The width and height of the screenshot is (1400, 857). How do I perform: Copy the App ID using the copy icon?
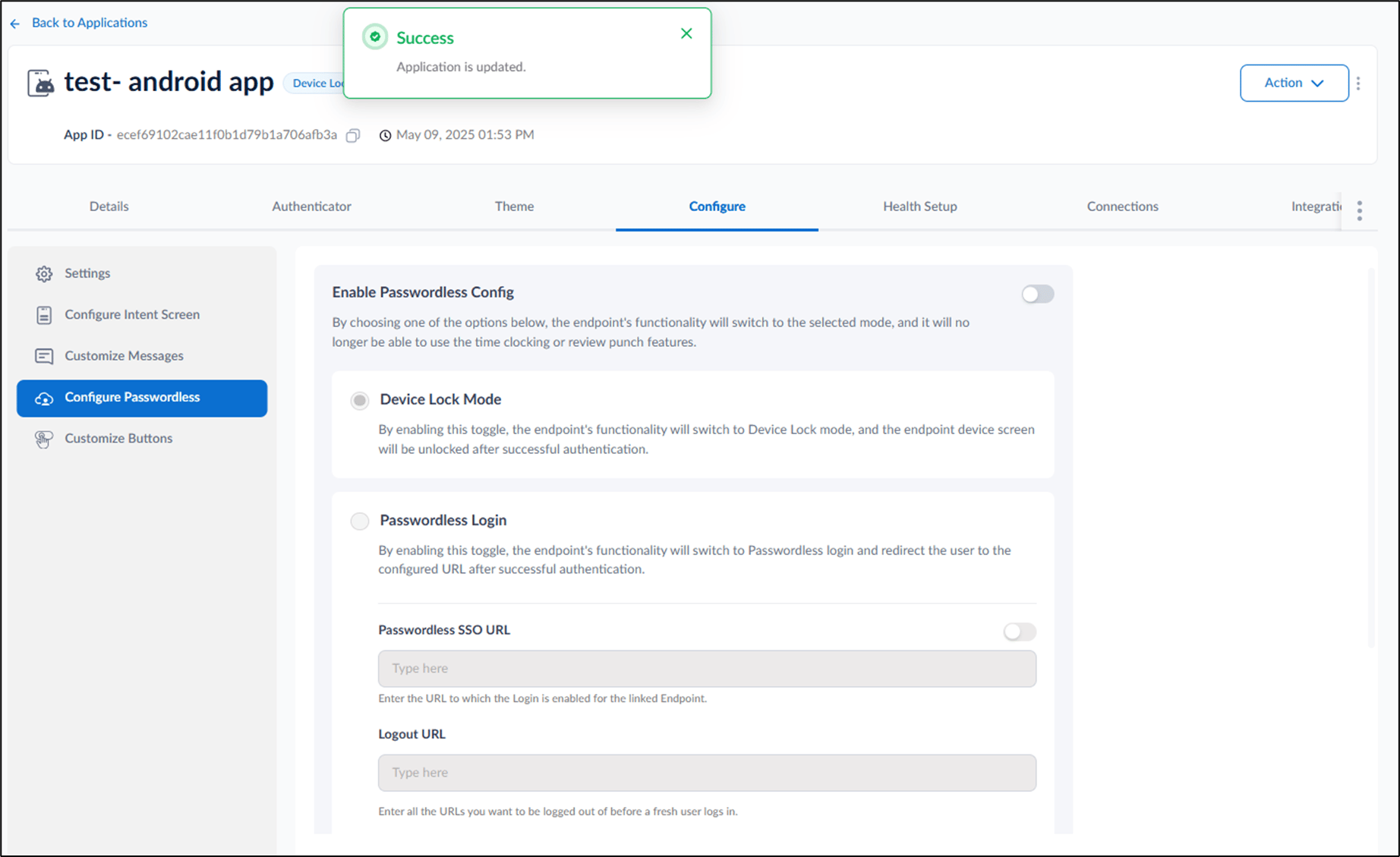(353, 135)
